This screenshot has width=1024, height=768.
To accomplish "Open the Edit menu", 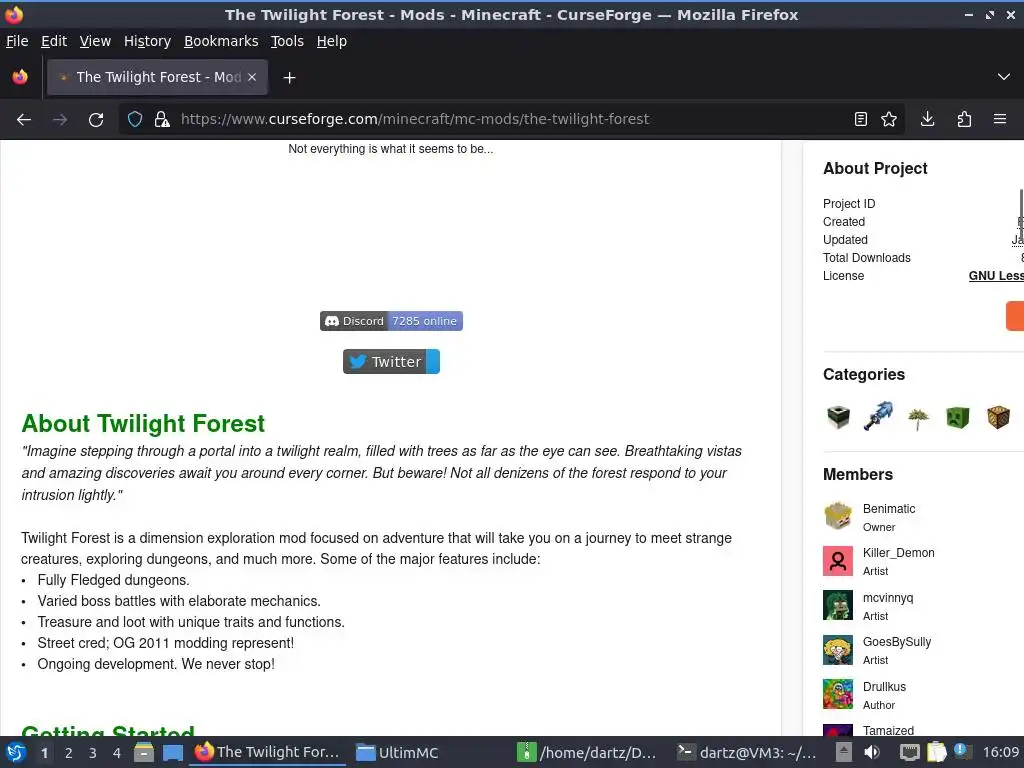I will pos(54,41).
